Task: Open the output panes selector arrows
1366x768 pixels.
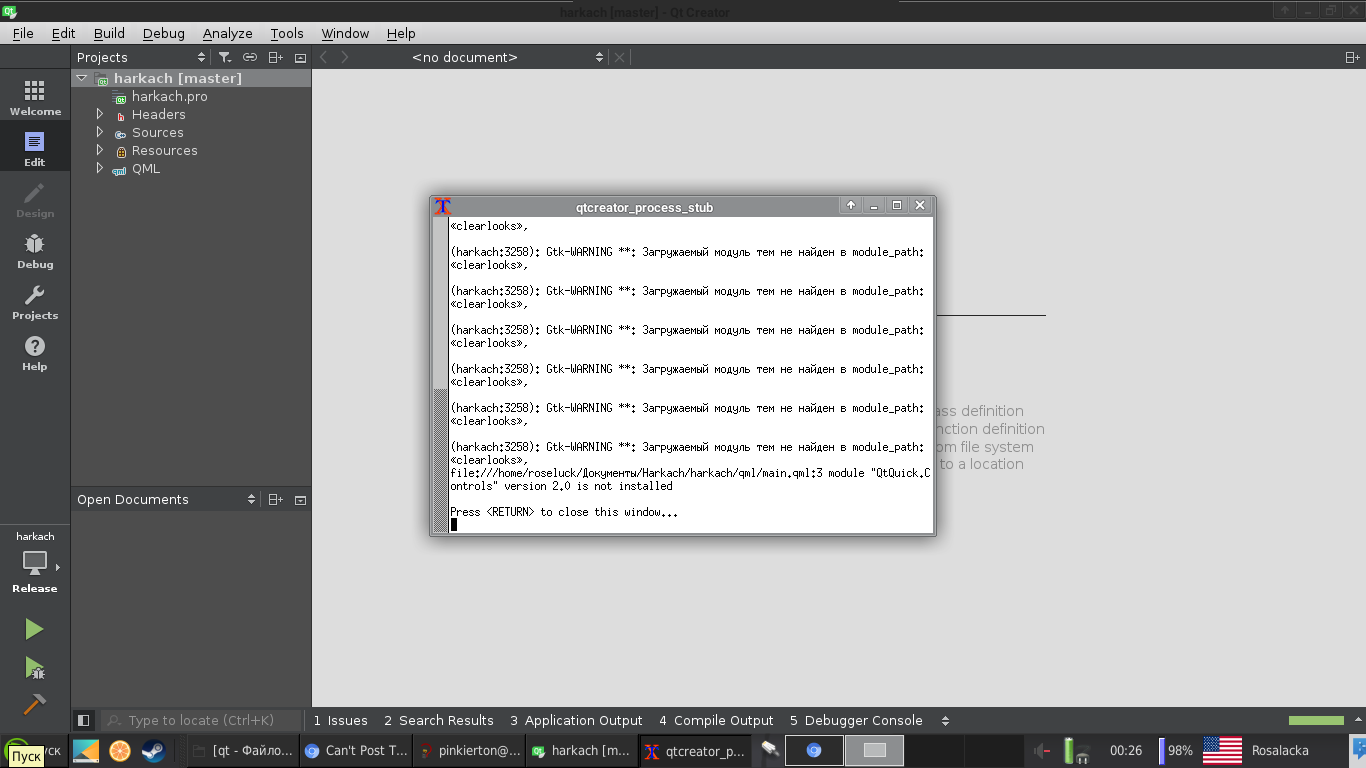Action: pyautogui.click(x=945, y=720)
